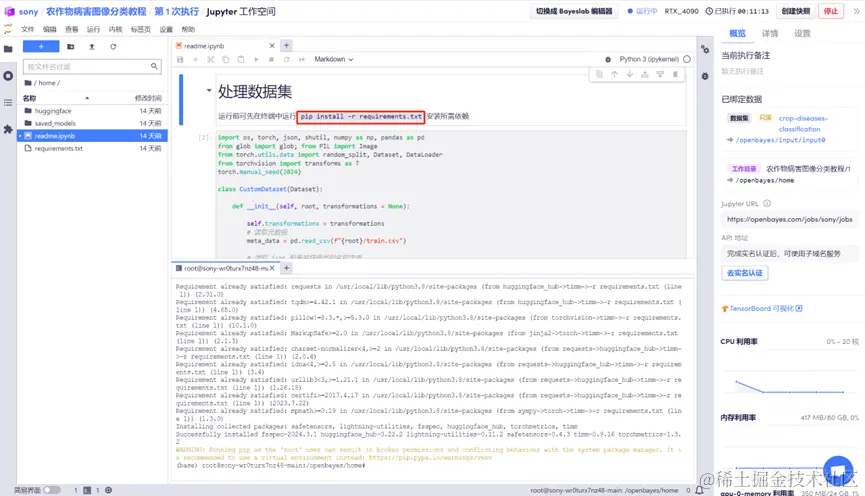Screen dimensions: 865x496
Task: Copy the selected cell in the notebook toolbar
Action: click(226, 59)
